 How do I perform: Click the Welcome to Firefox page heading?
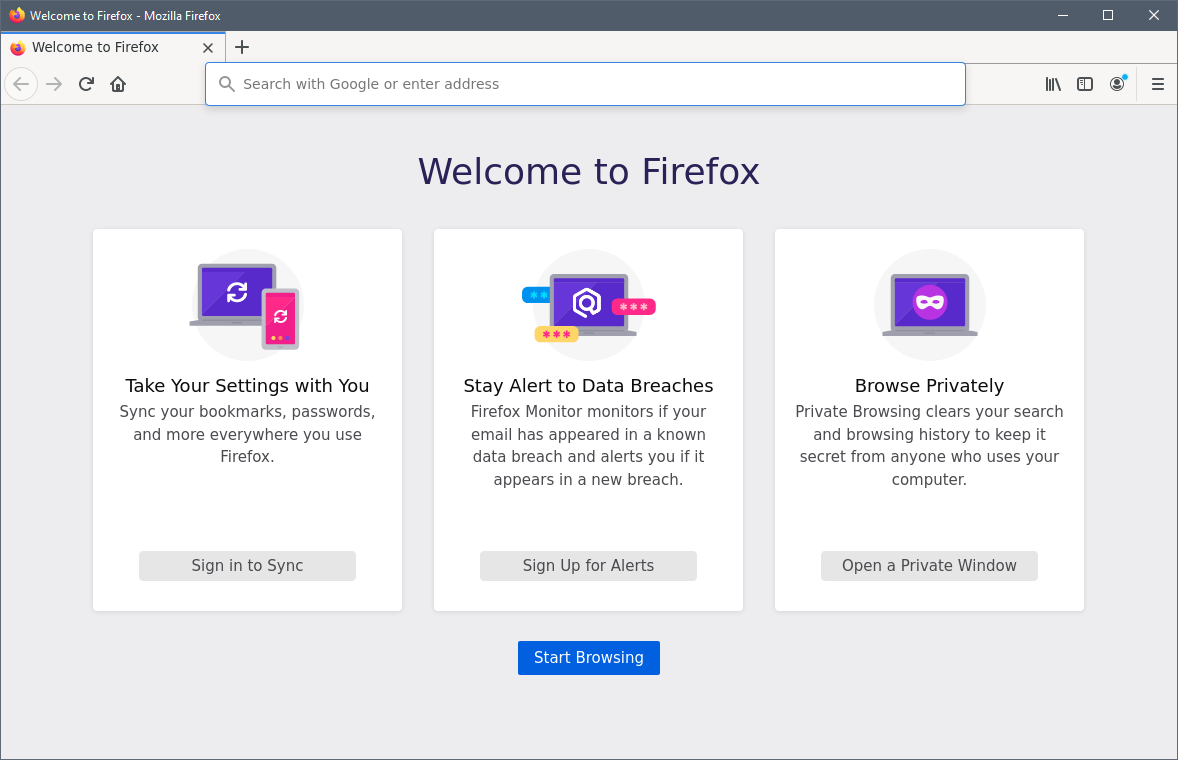pos(589,171)
